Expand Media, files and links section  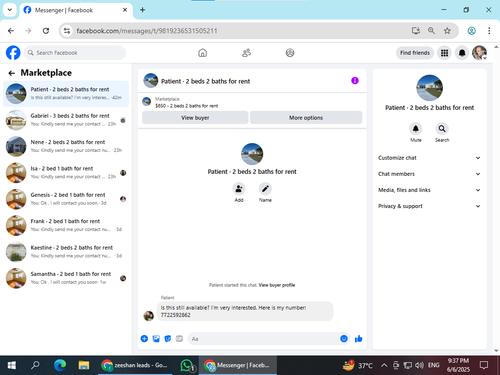point(429,190)
